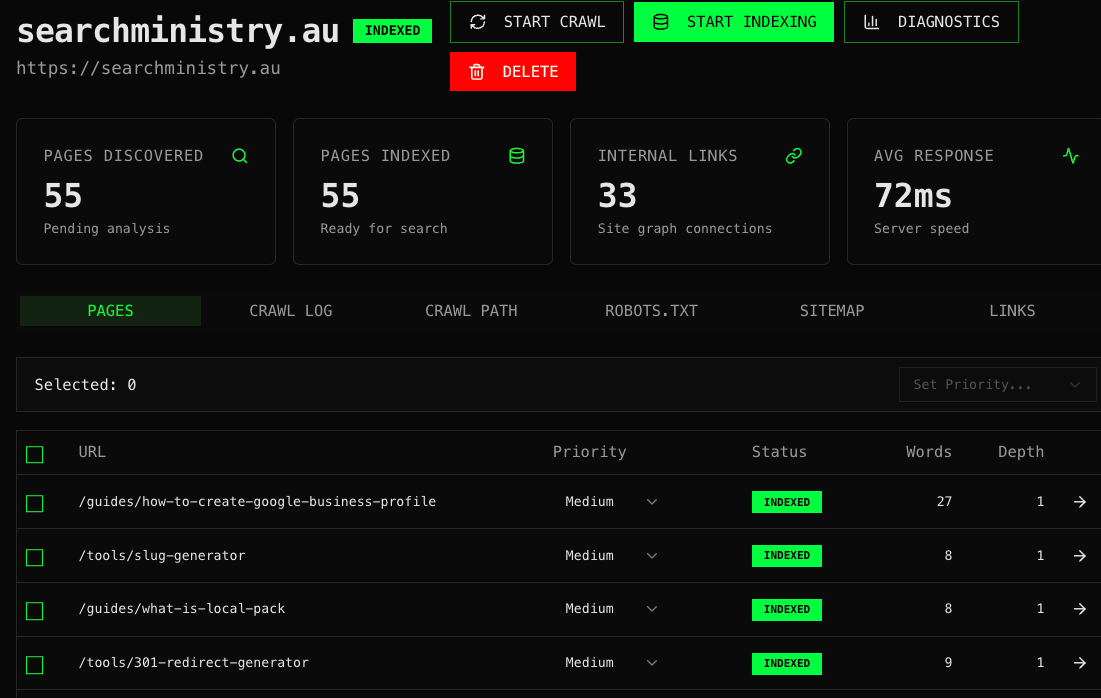Open the Set Priority dropdown
The width and height of the screenshot is (1101, 698).
(x=996, y=385)
